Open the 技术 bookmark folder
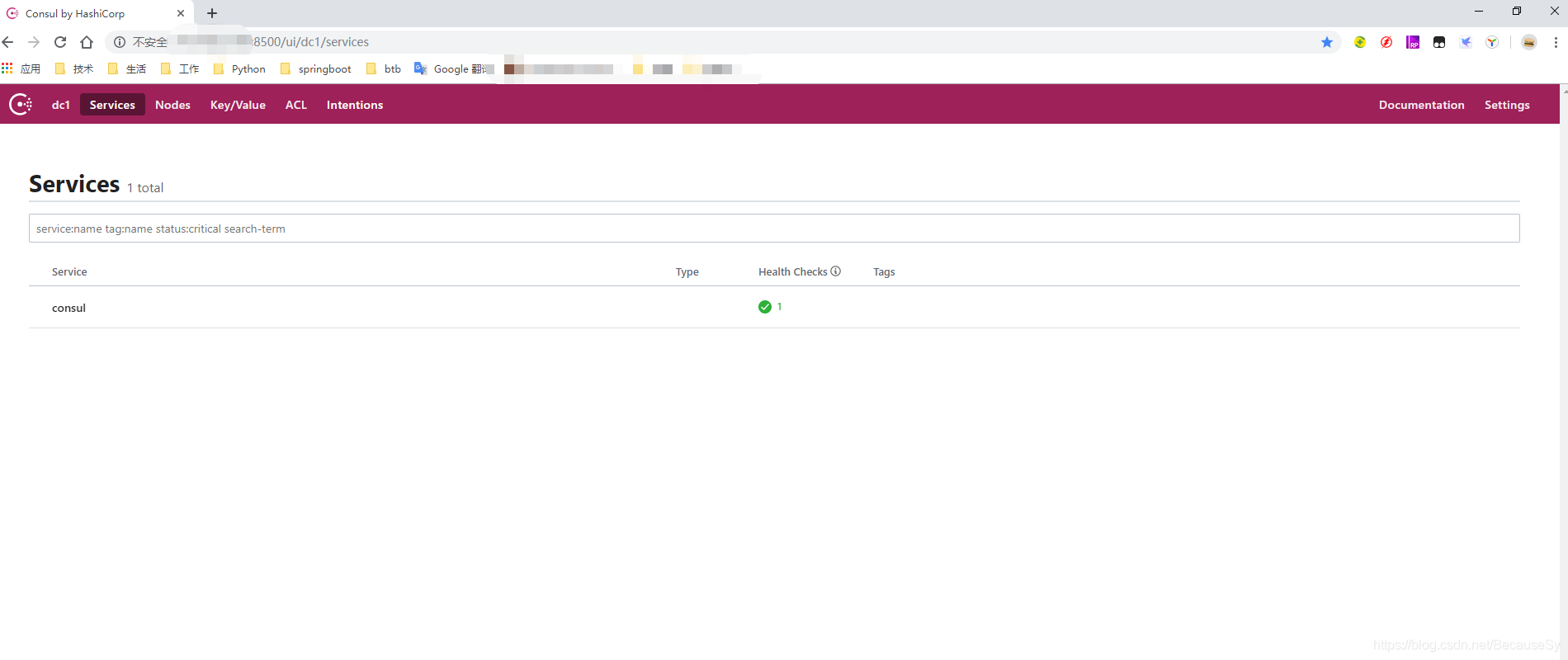 click(x=74, y=68)
